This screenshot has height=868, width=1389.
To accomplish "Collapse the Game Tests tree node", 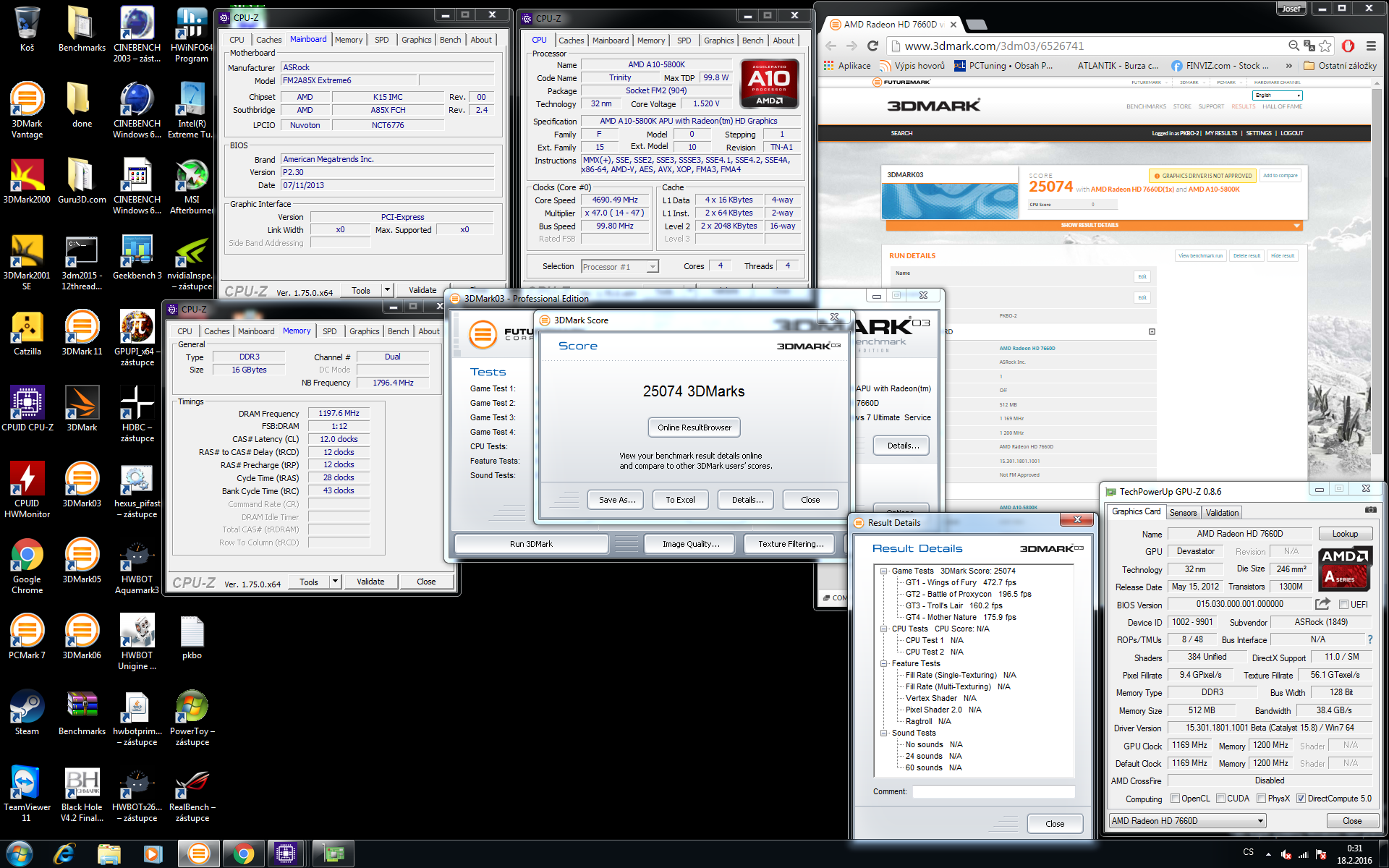I will [x=884, y=571].
